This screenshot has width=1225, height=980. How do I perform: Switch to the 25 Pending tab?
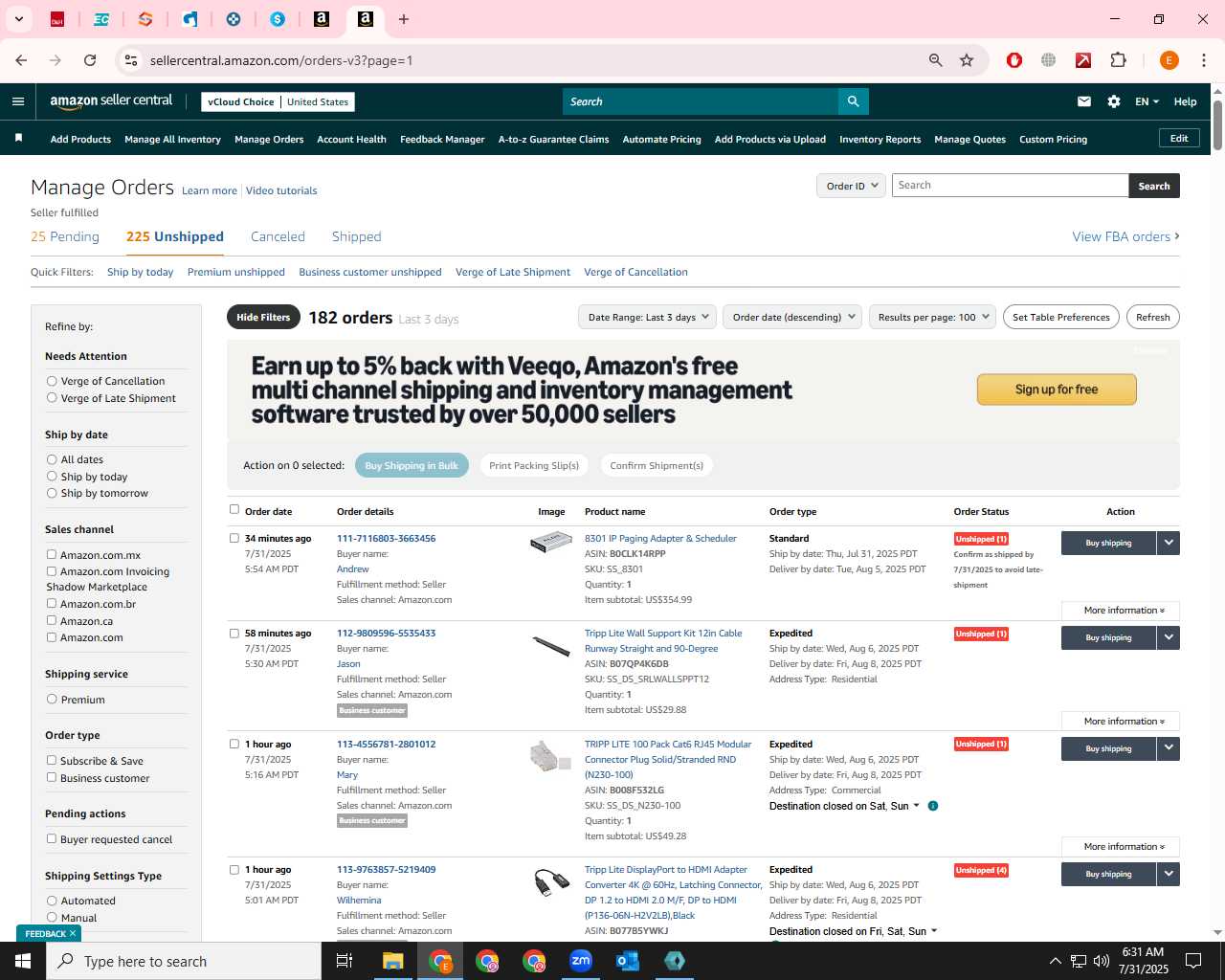(65, 236)
